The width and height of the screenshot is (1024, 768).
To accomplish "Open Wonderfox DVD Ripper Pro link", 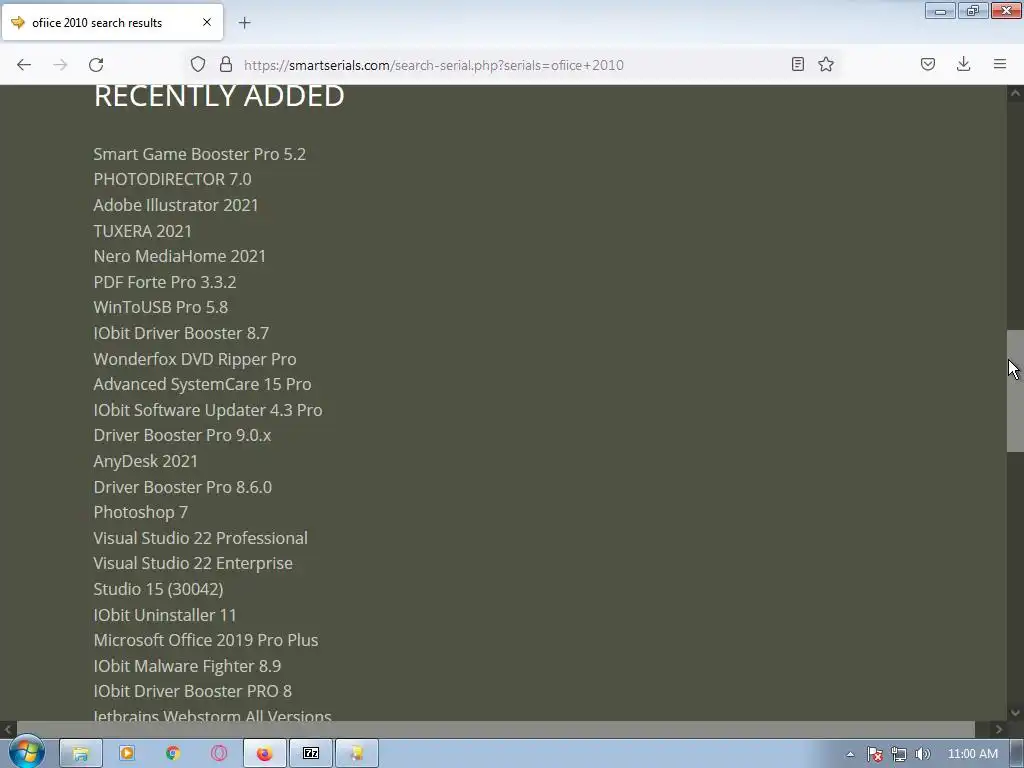I will (x=195, y=359).
